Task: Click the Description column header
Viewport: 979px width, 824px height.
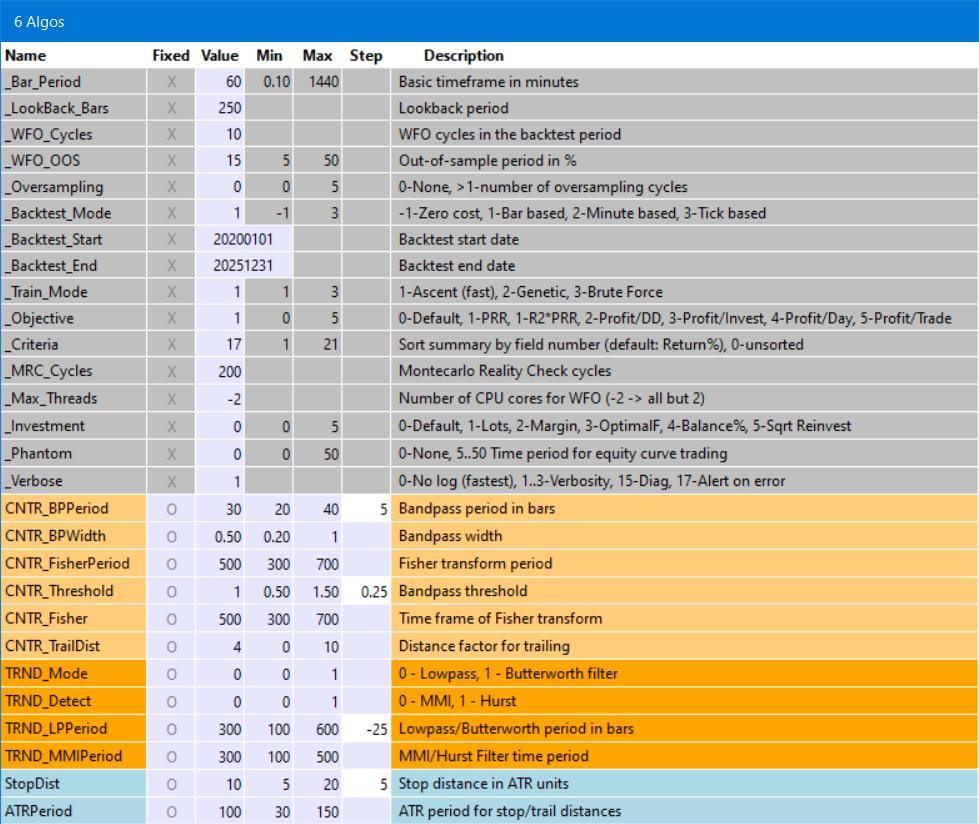Action: 463,56
